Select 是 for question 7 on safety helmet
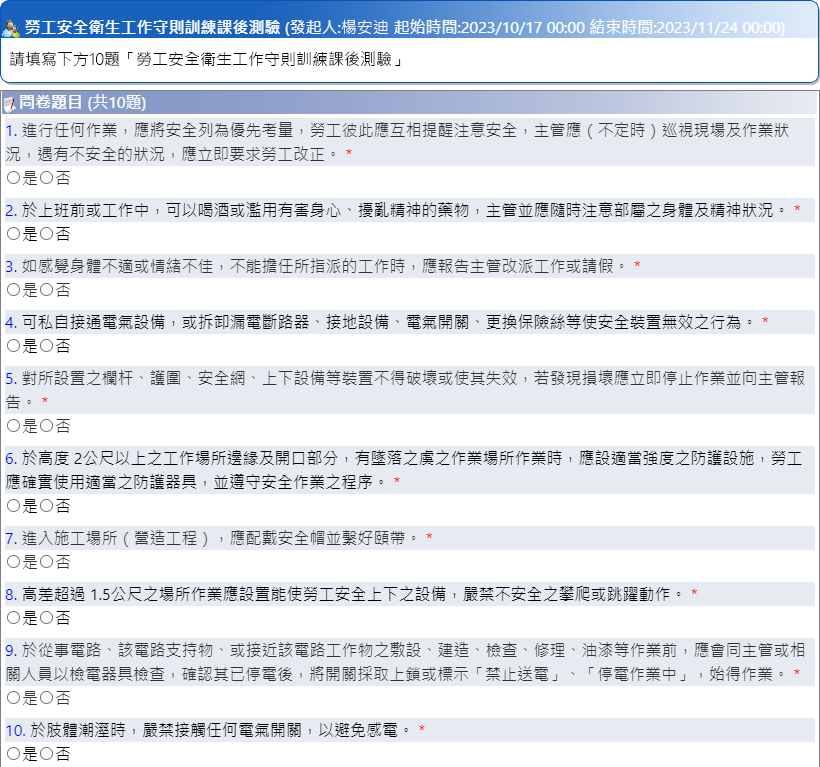The width and height of the screenshot is (820, 767). pyautogui.click(x=14, y=562)
